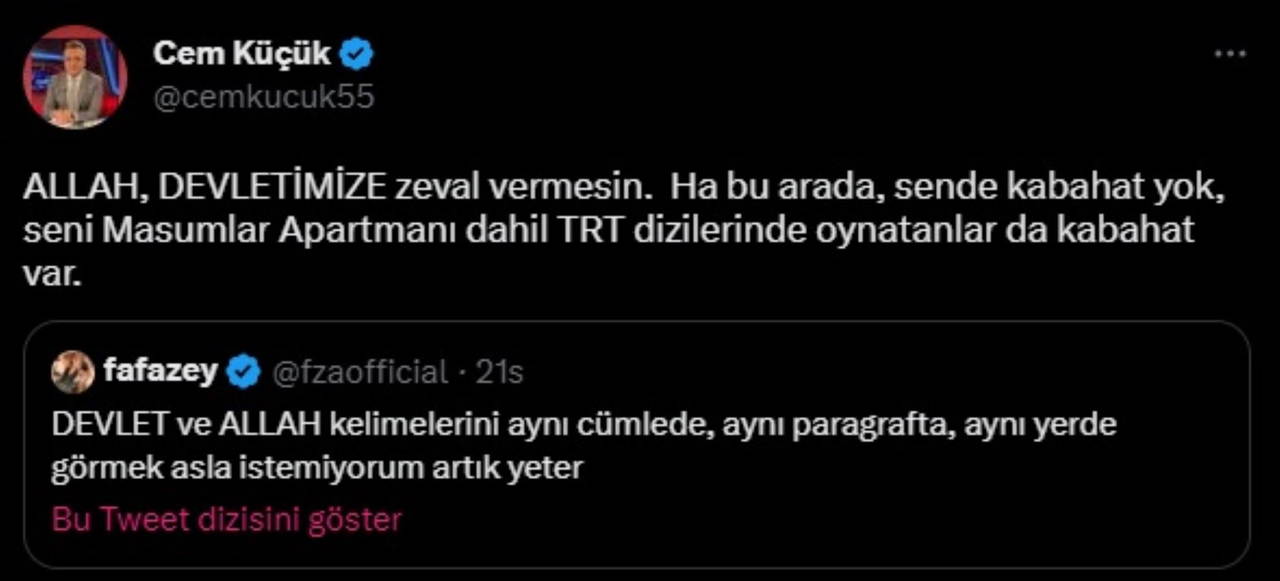Open the three-dot more options menu

click(x=1229, y=54)
